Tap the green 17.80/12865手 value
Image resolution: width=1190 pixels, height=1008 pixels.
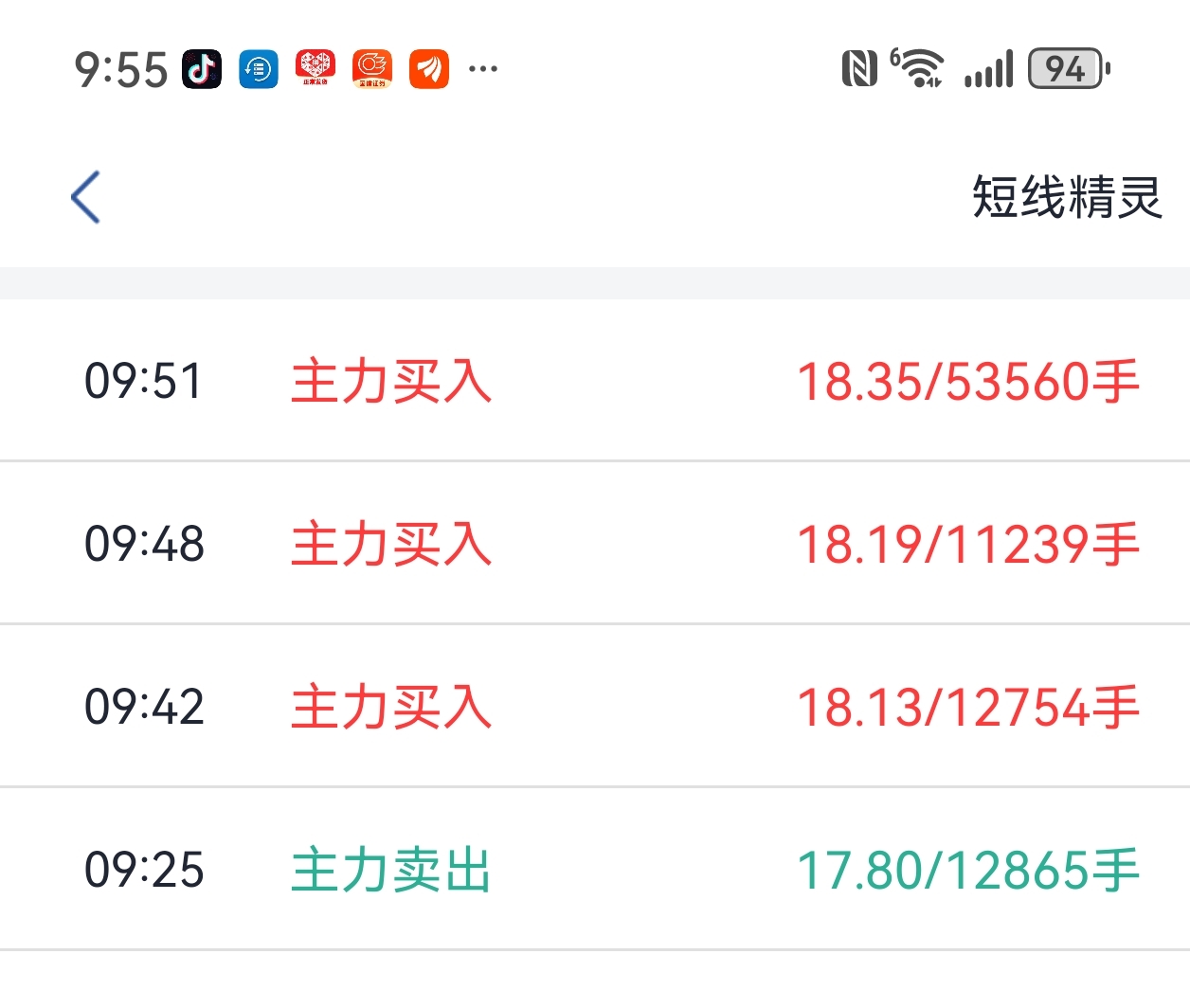tap(967, 870)
